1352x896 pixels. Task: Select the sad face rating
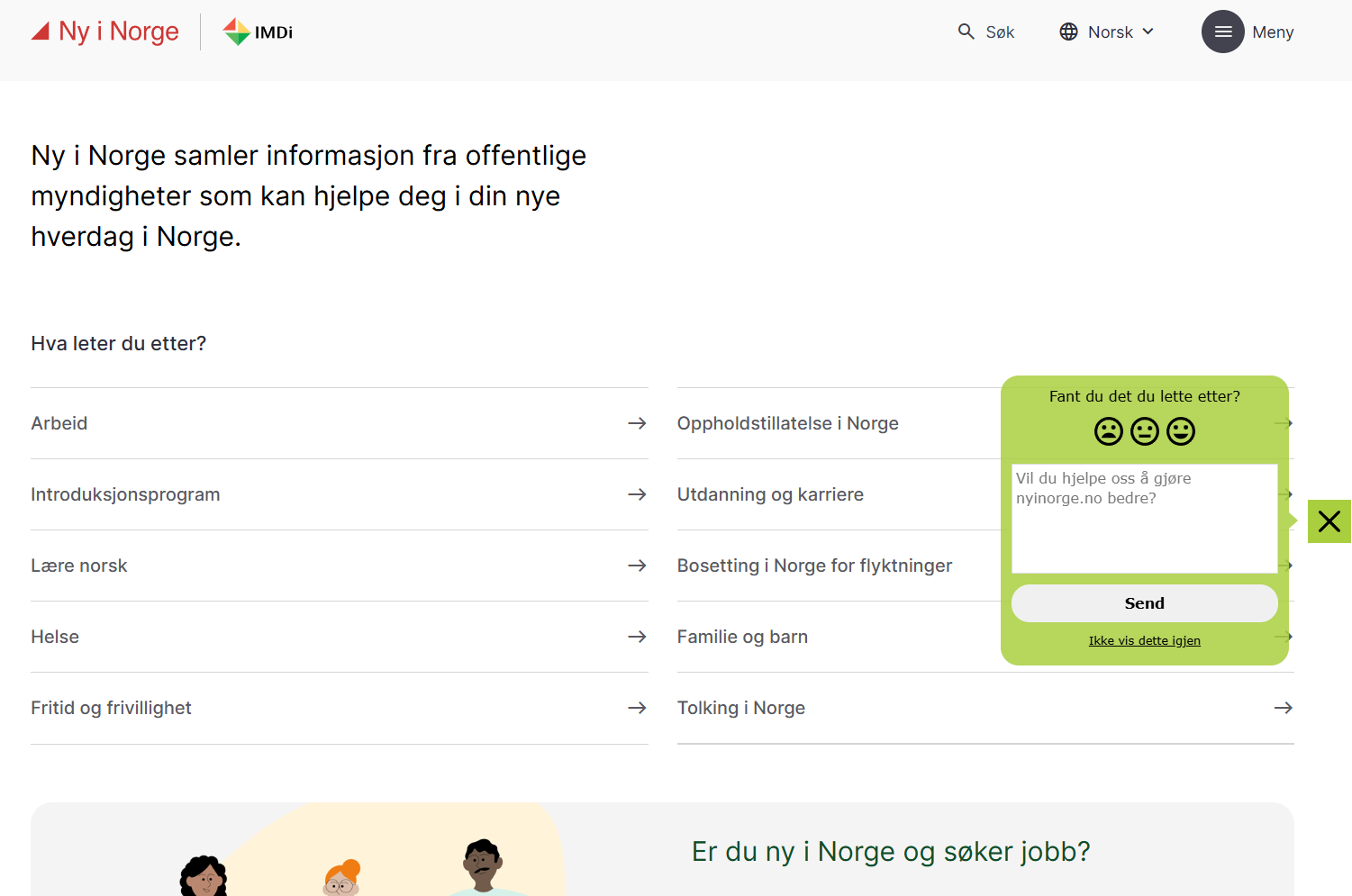coord(1108,431)
